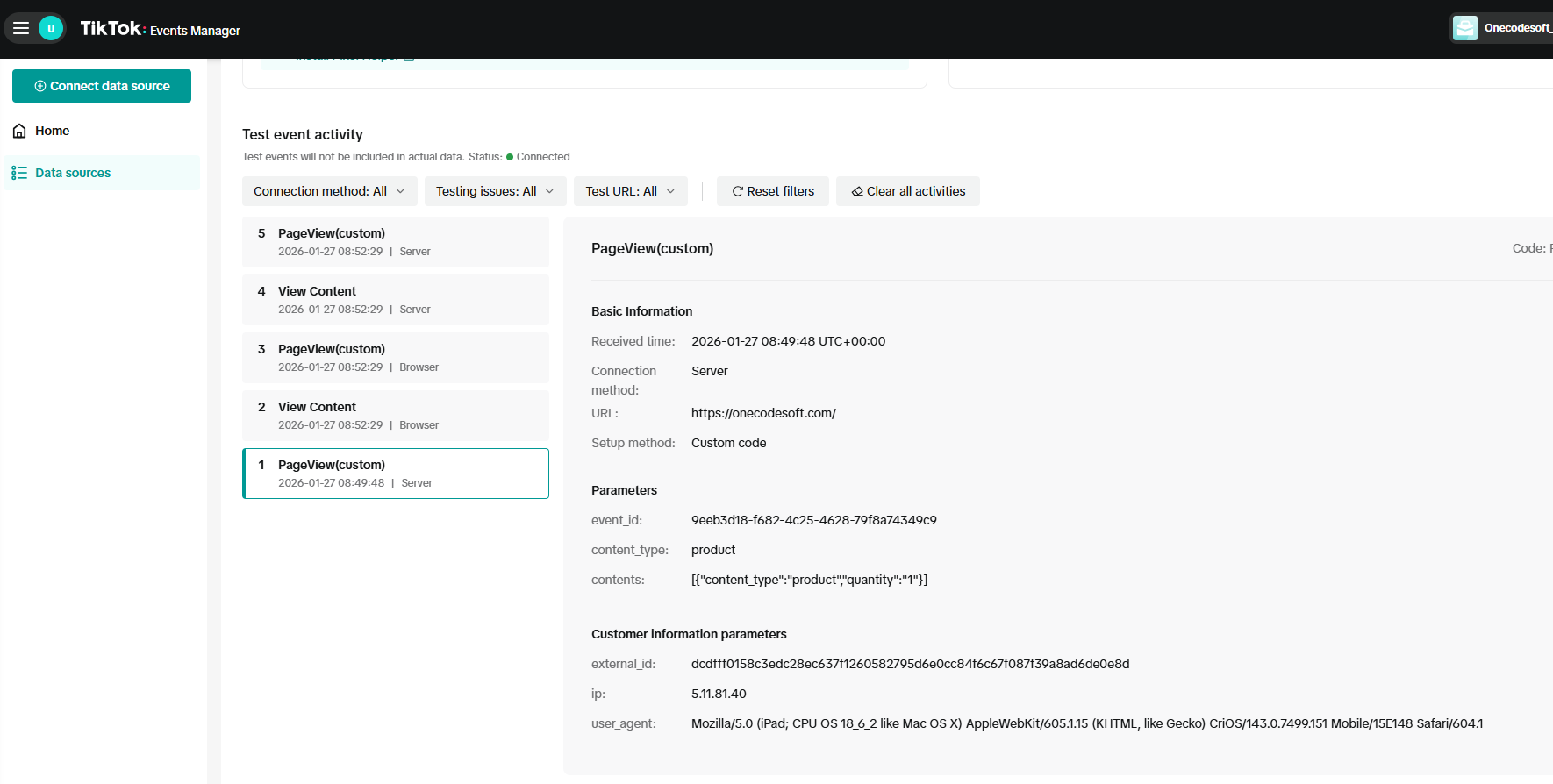The height and width of the screenshot is (784, 1553).
Task: Click the event_id value 9eeb3d18-f682
Action: (814, 520)
